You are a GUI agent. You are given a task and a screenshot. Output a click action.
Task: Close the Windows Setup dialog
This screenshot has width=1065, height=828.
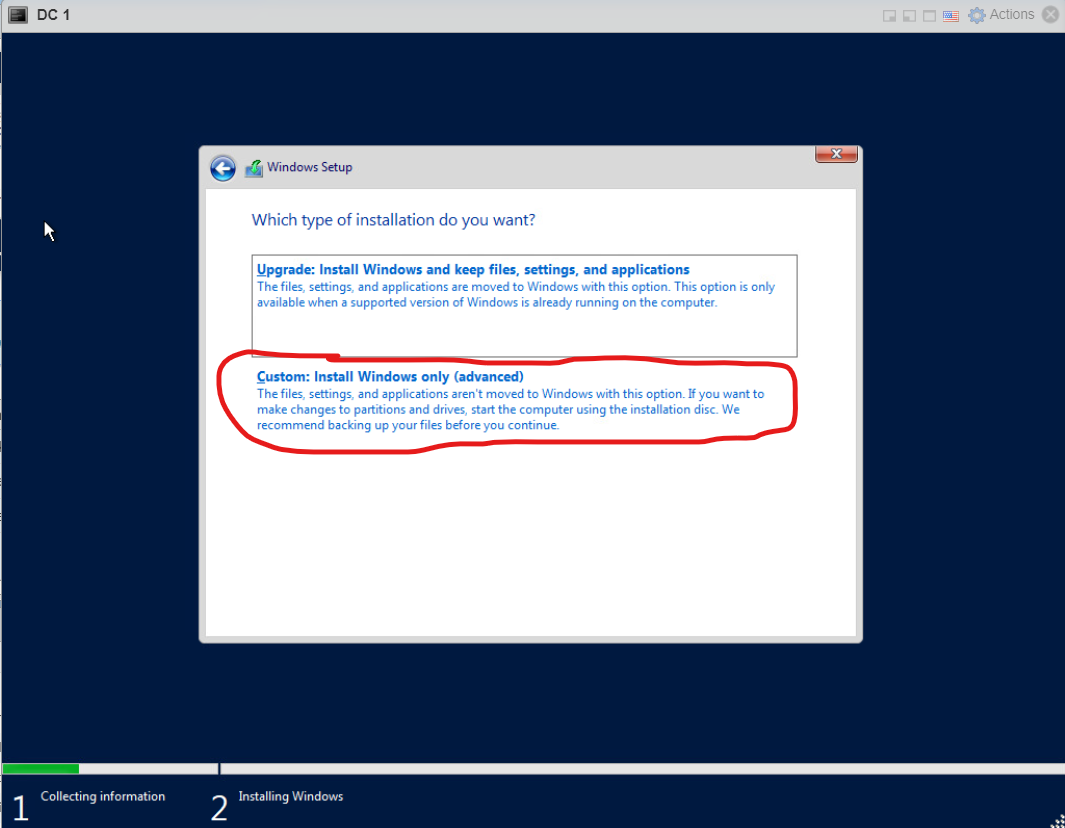pyautogui.click(x=836, y=154)
